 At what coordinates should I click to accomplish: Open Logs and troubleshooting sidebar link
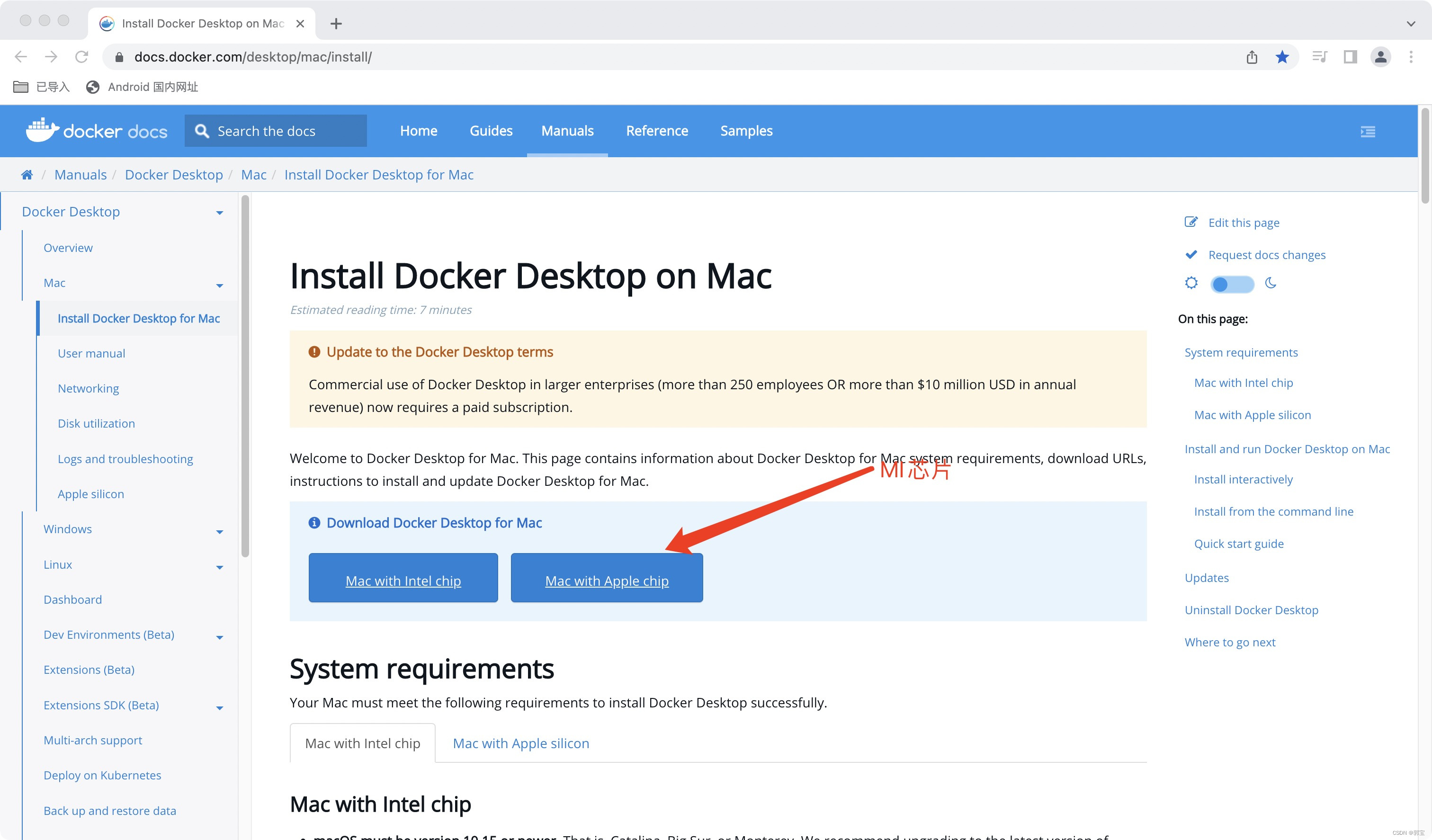(125, 459)
